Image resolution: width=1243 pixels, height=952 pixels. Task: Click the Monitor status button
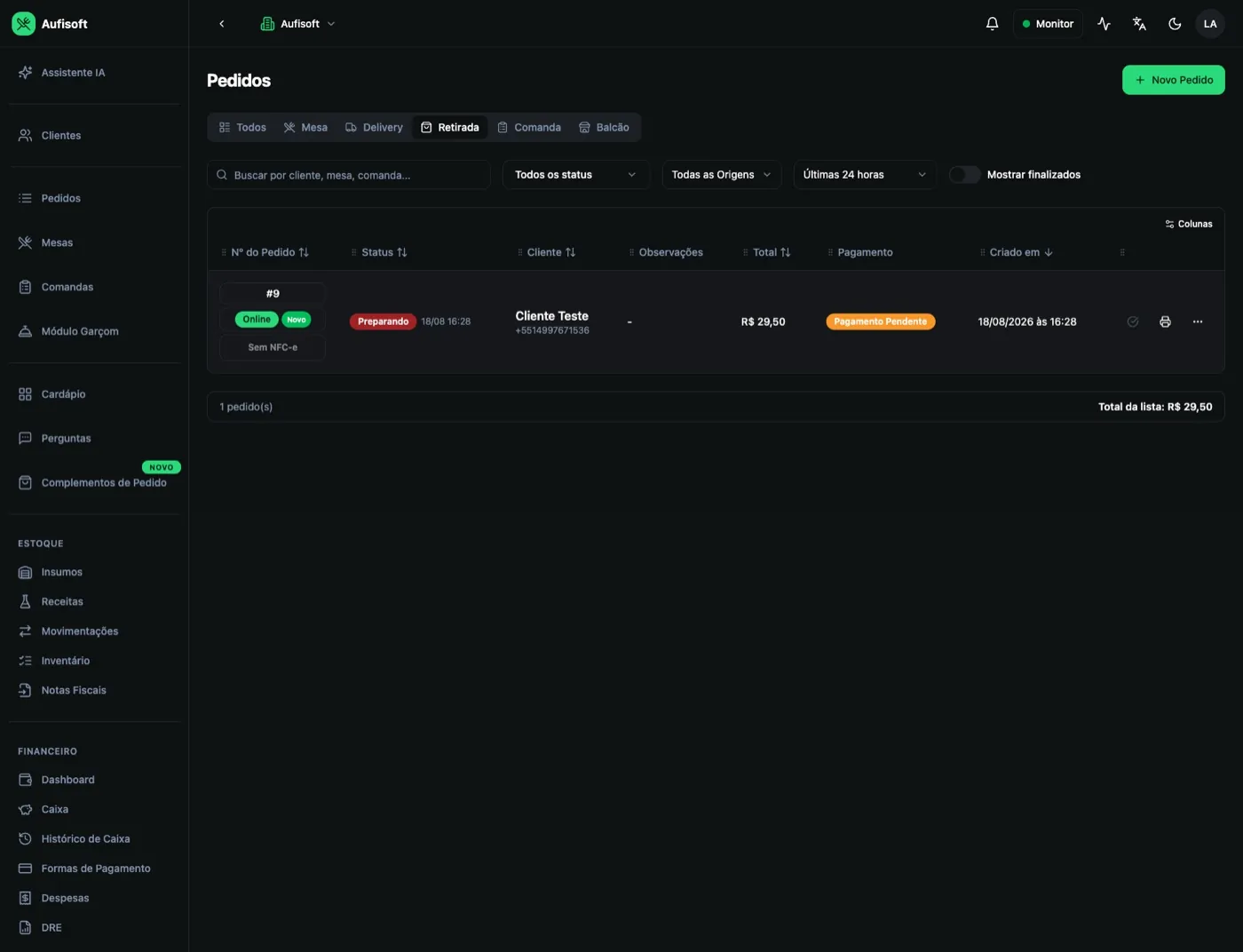click(1048, 24)
